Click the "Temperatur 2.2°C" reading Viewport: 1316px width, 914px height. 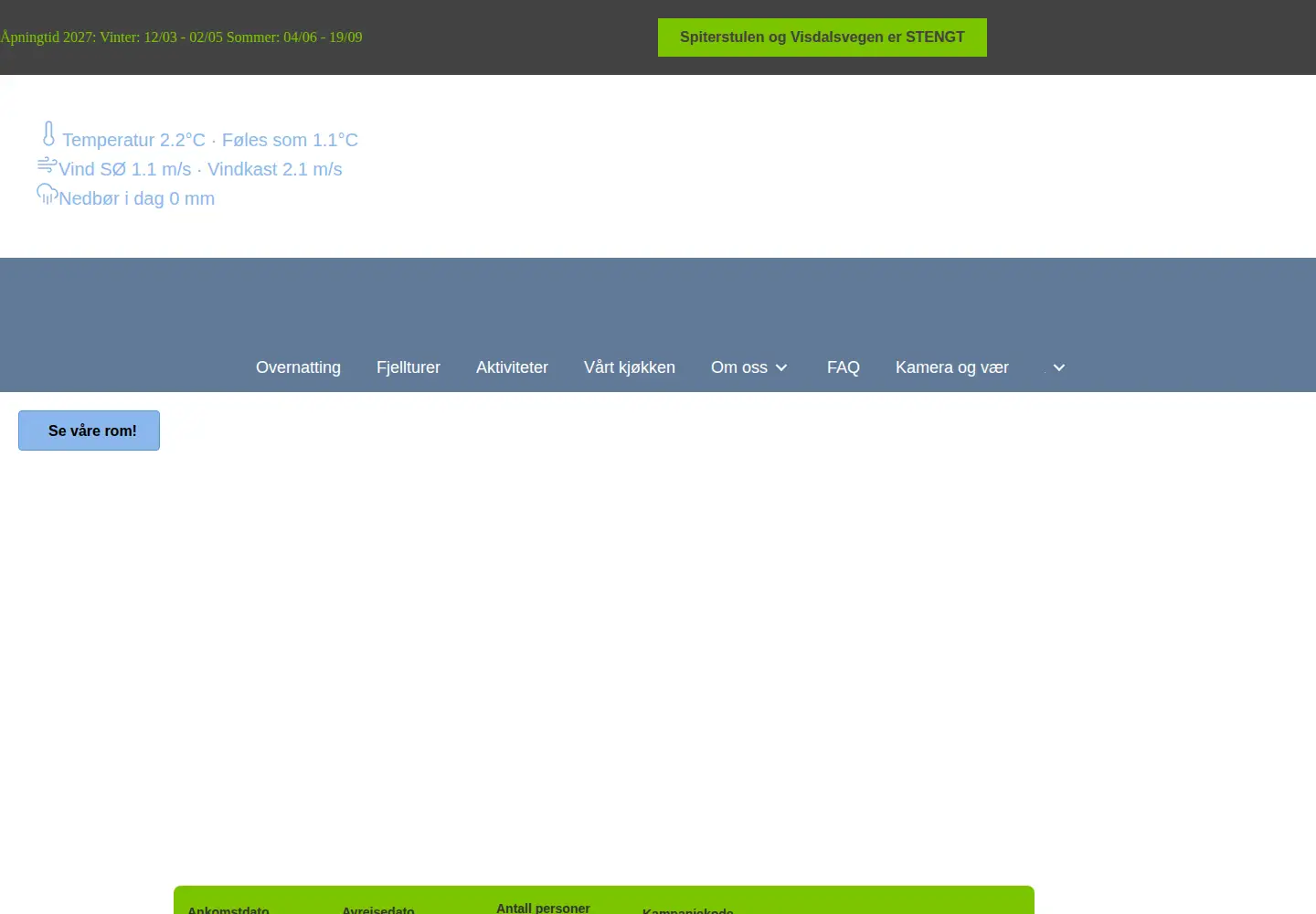[x=133, y=140]
